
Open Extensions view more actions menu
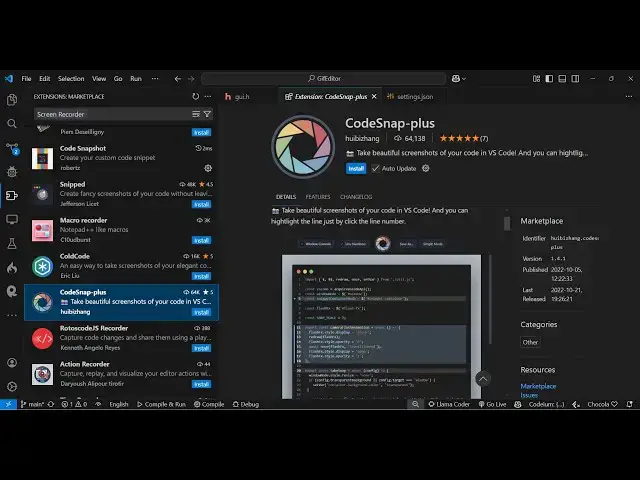(208, 96)
